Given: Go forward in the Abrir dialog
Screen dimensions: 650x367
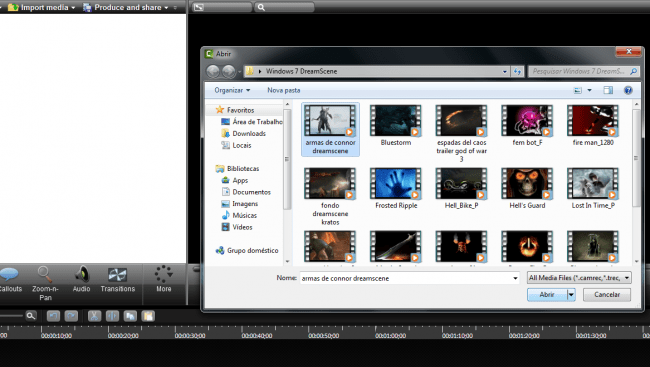Looking at the screenshot, I should (x=228, y=71).
